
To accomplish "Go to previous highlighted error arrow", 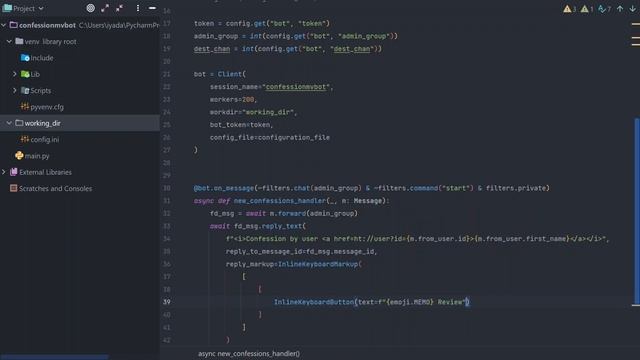I will pyautogui.click(x=620, y=9).
